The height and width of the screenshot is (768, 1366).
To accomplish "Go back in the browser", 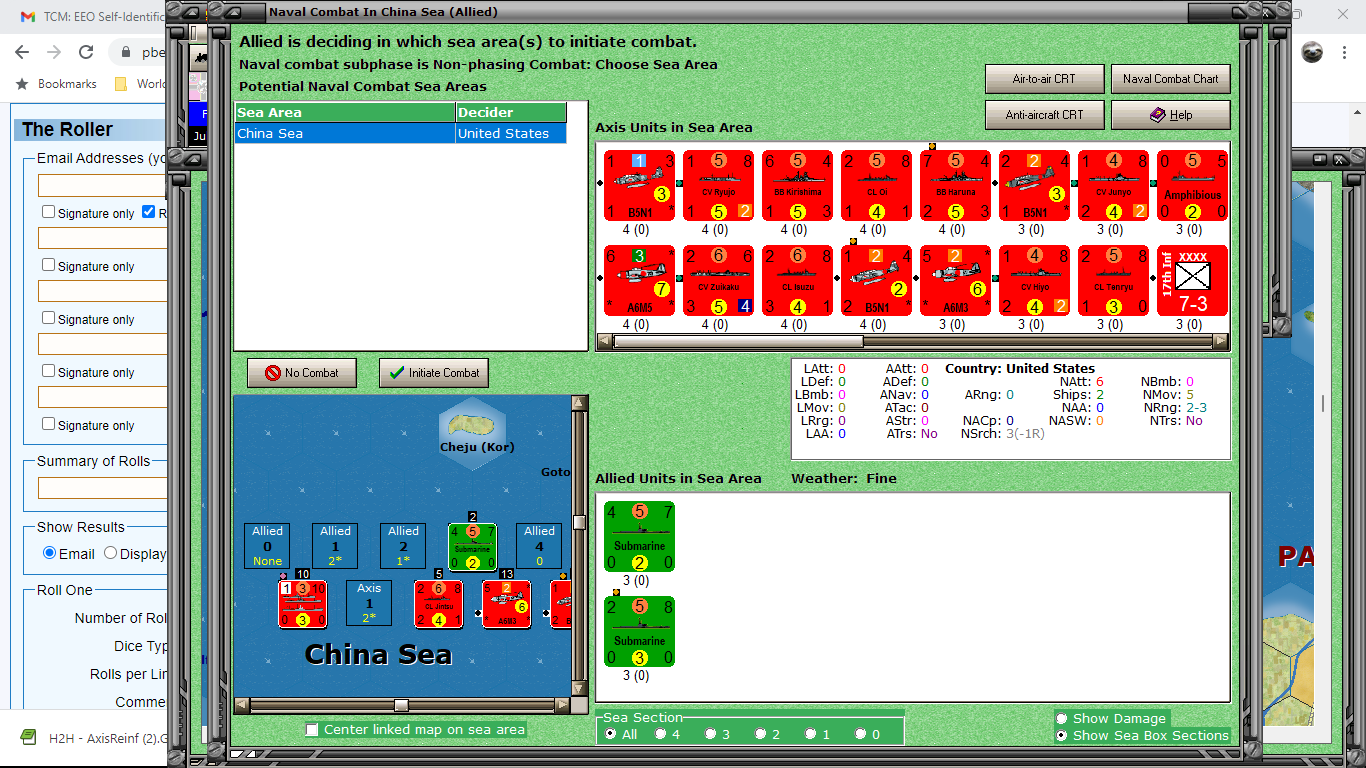I will [22, 52].
